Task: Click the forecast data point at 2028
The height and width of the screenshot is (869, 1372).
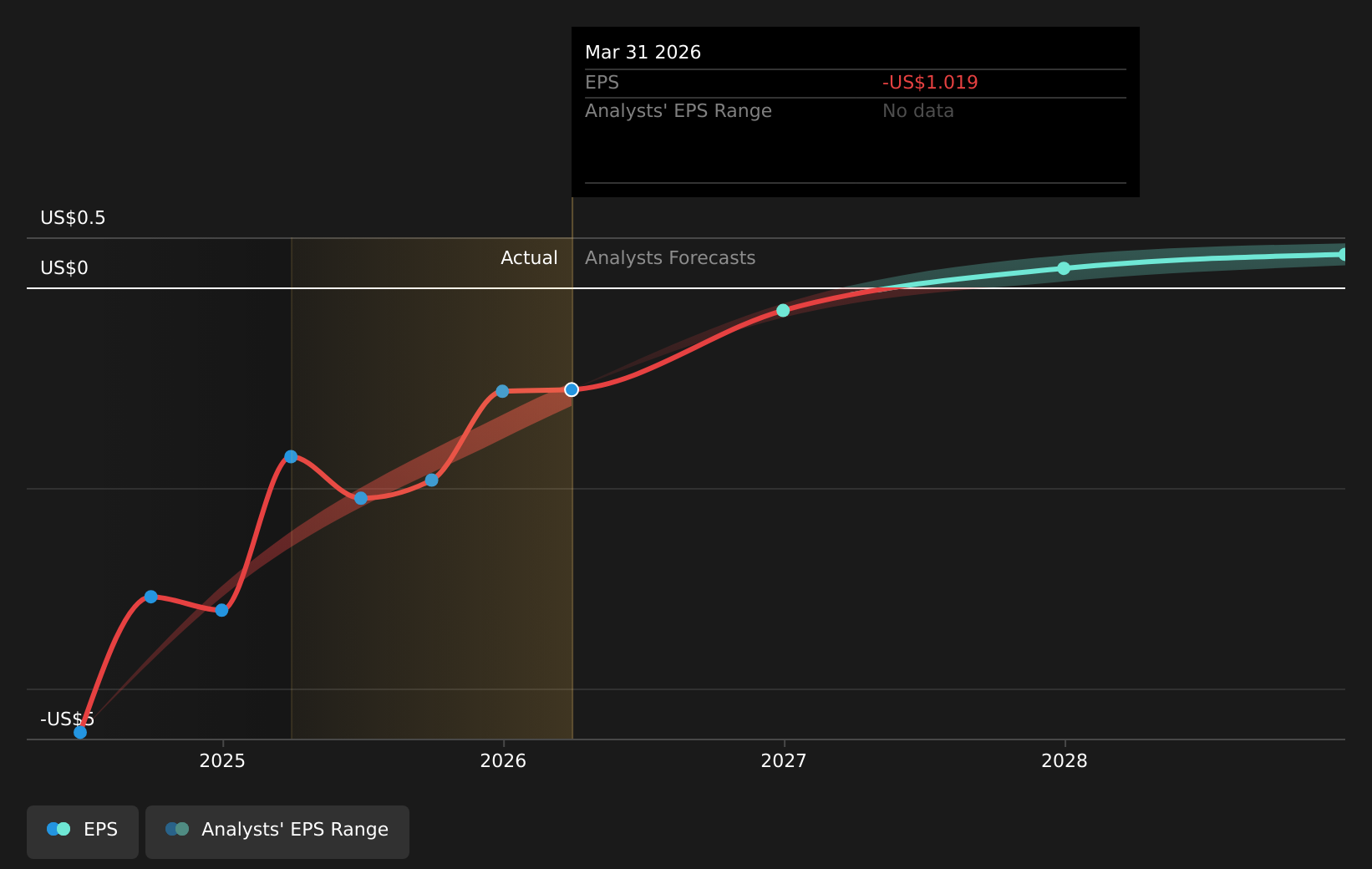Action: (x=1064, y=268)
